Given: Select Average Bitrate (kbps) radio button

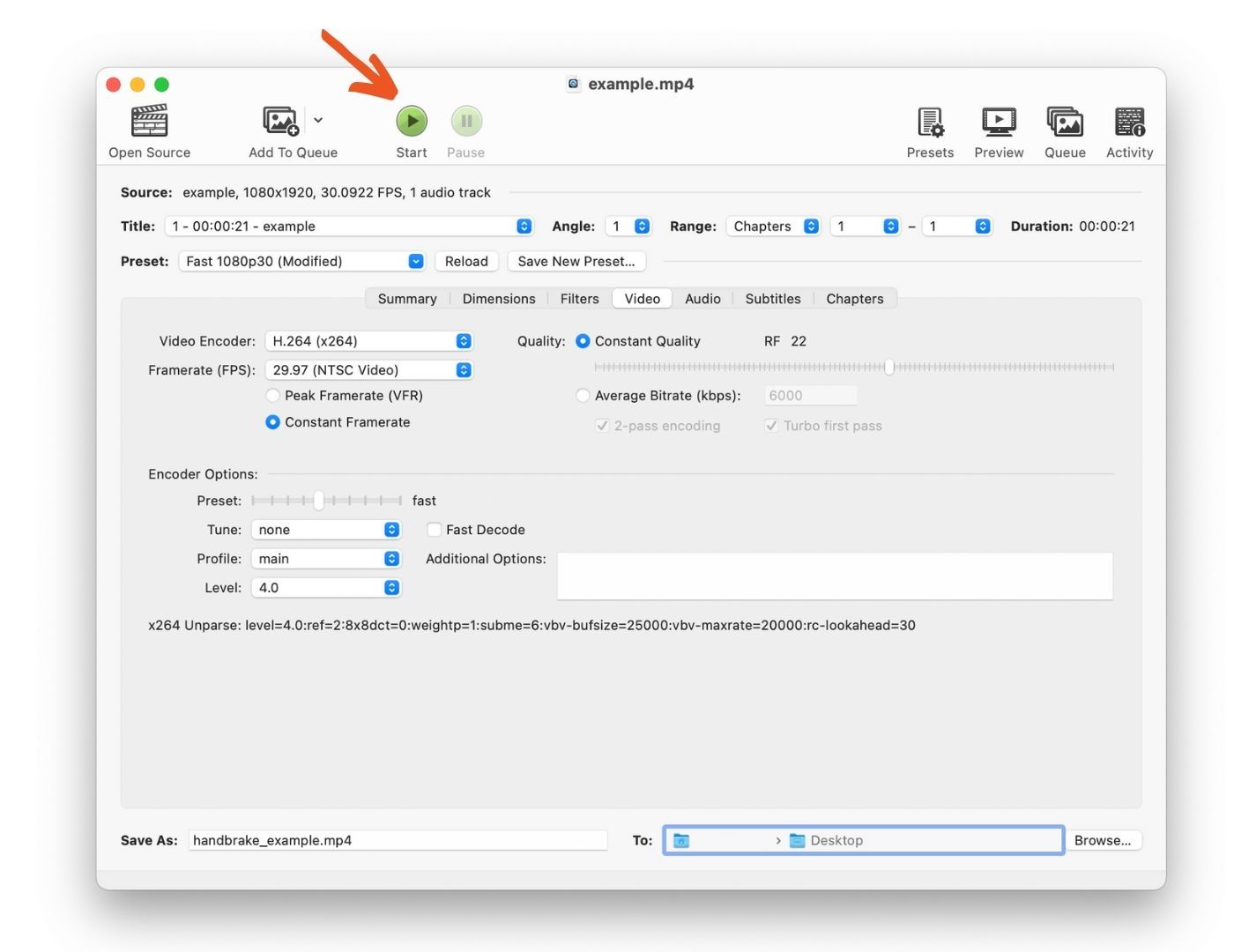Looking at the screenshot, I should 583,396.
